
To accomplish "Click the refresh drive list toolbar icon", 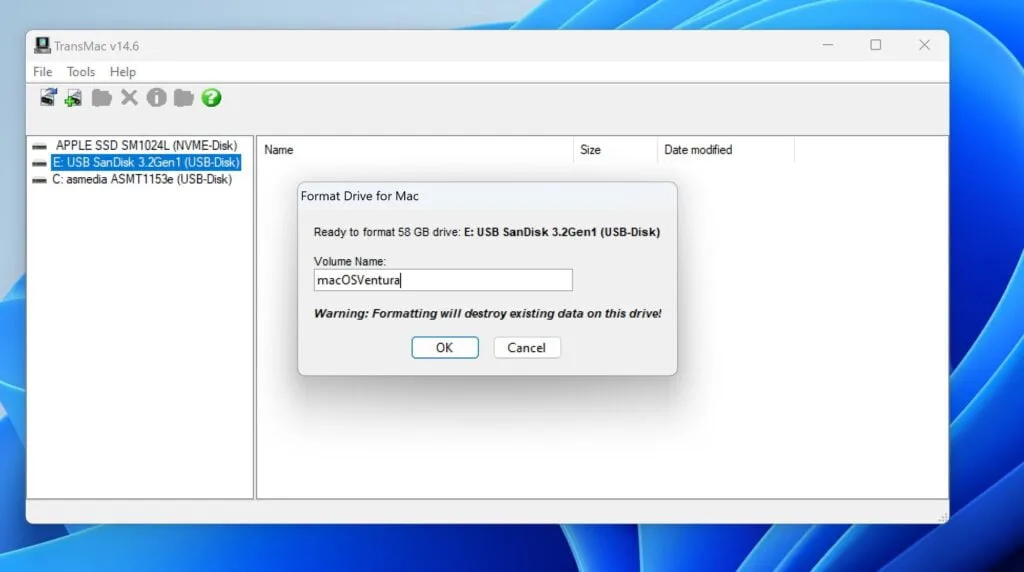I will click(48, 97).
